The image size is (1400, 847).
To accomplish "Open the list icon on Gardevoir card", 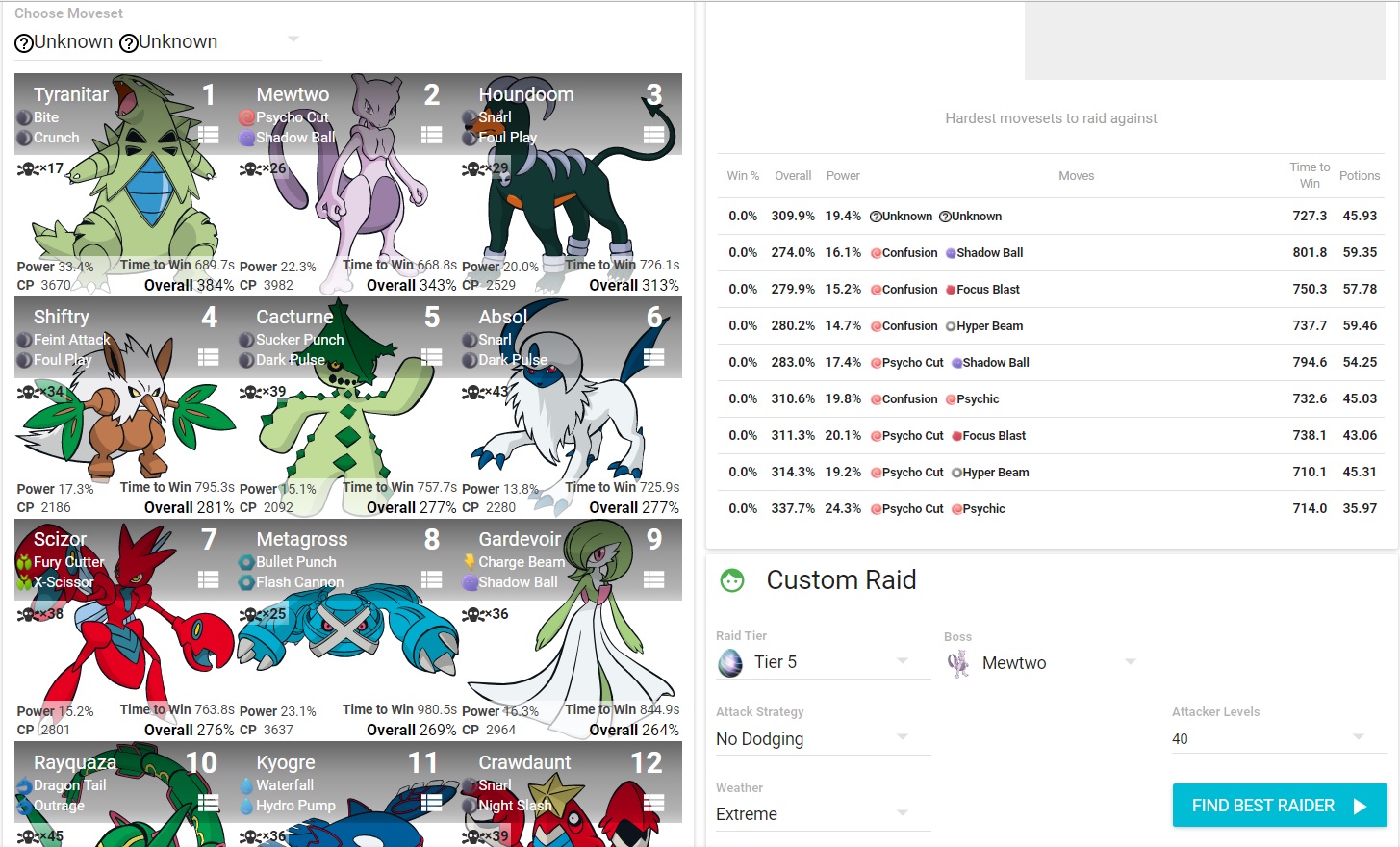I will [x=653, y=579].
